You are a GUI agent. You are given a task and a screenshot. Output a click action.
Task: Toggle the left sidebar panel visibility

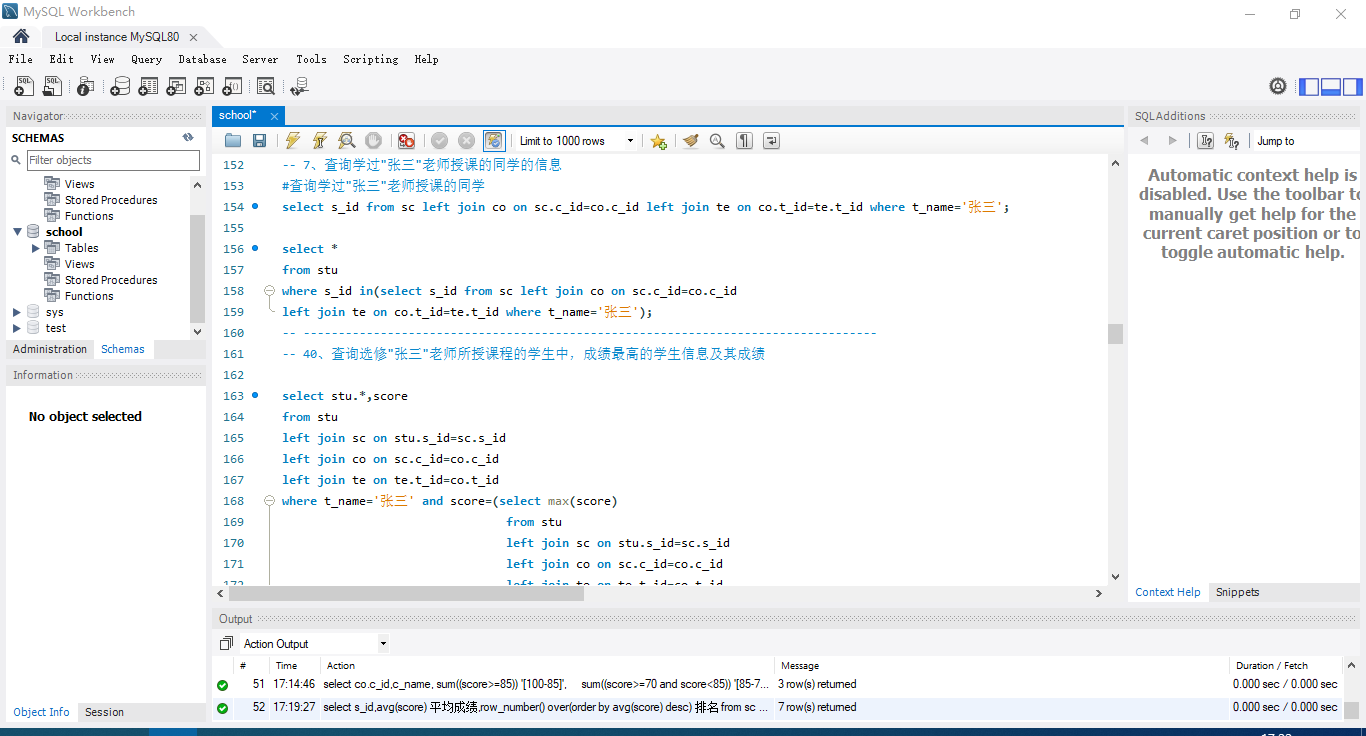[x=1309, y=87]
